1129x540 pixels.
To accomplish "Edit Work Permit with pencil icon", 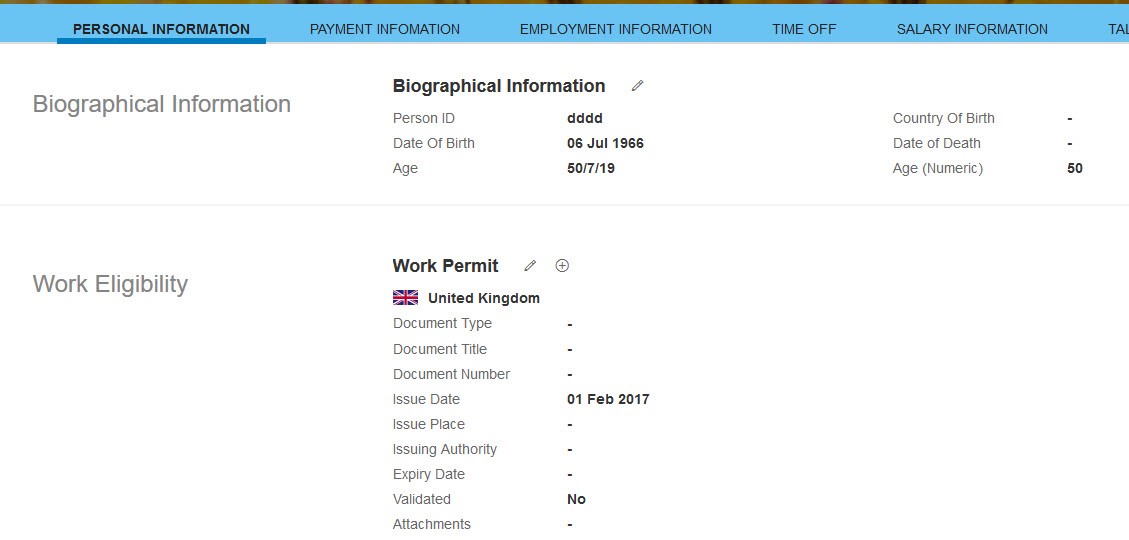I will click(x=530, y=266).
